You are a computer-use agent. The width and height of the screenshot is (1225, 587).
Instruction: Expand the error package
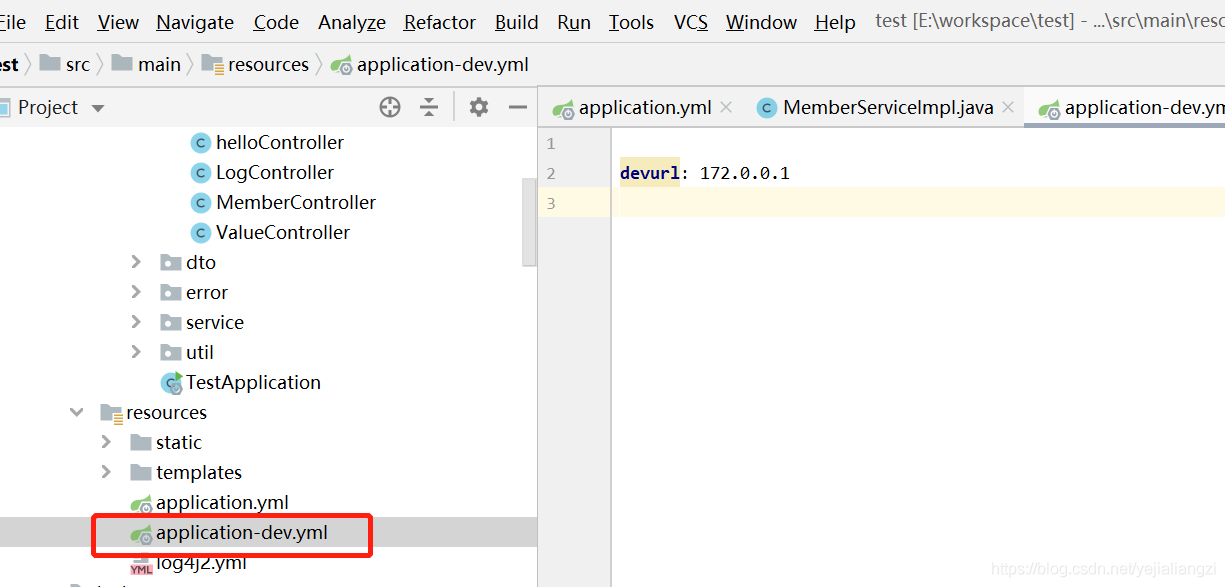(137, 292)
